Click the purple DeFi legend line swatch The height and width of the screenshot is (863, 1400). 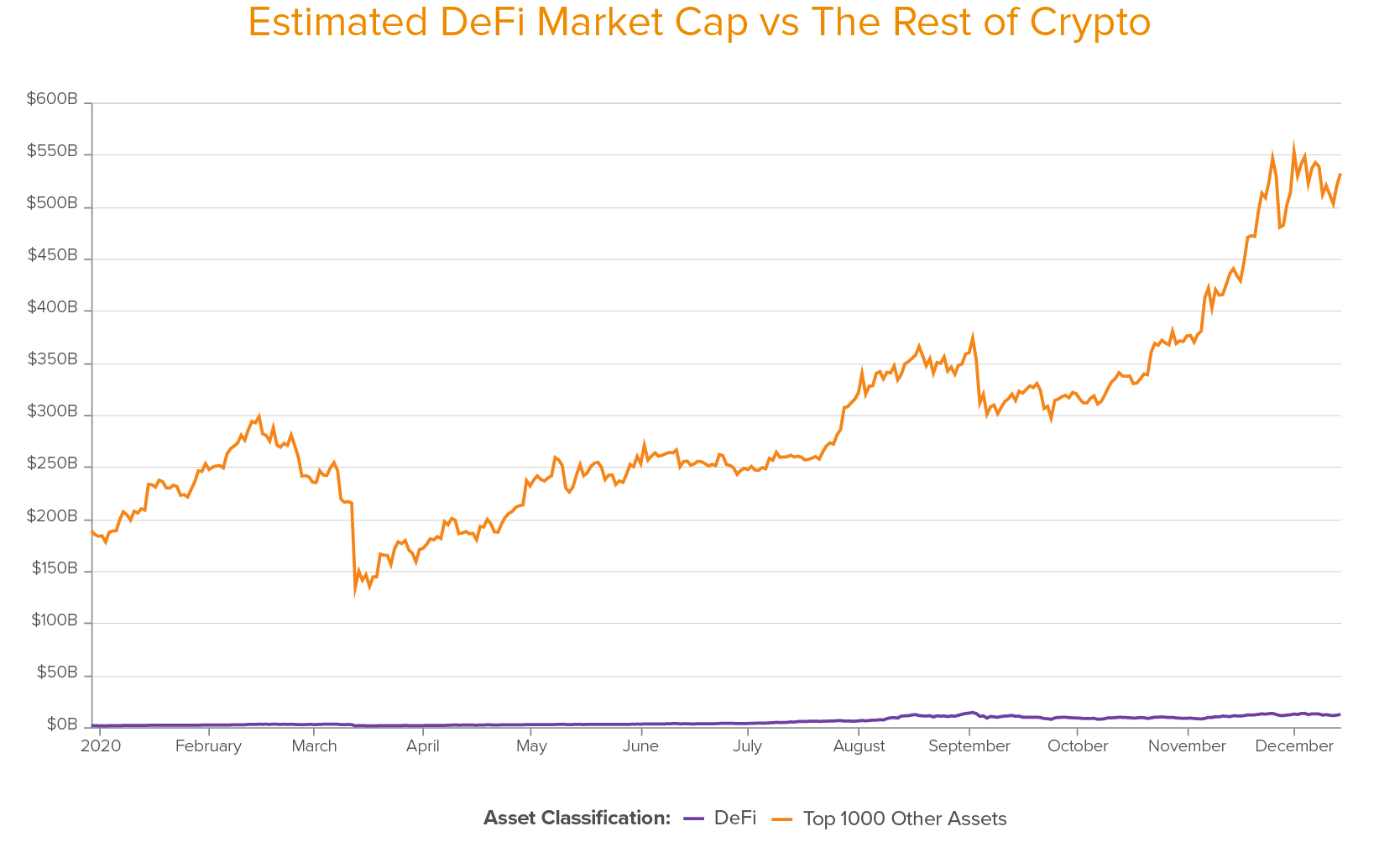(x=695, y=818)
